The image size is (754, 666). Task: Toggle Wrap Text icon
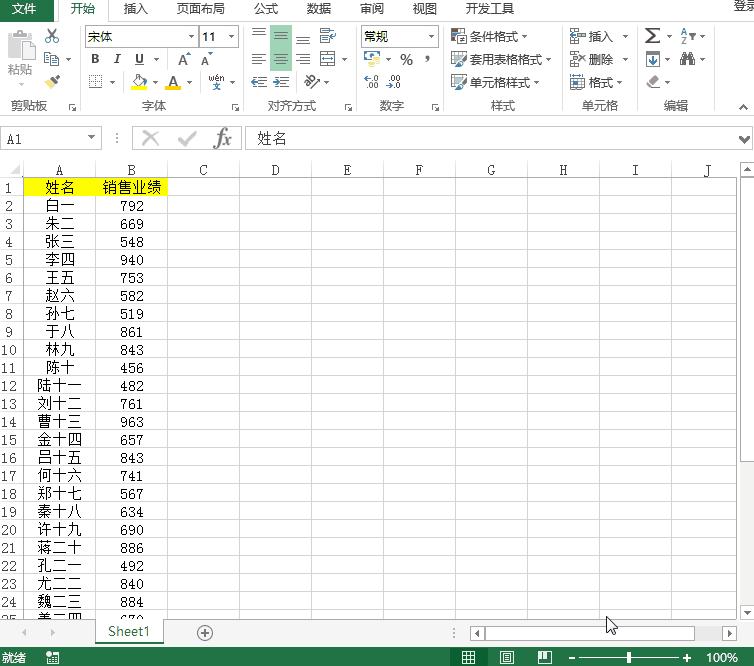coord(328,36)
